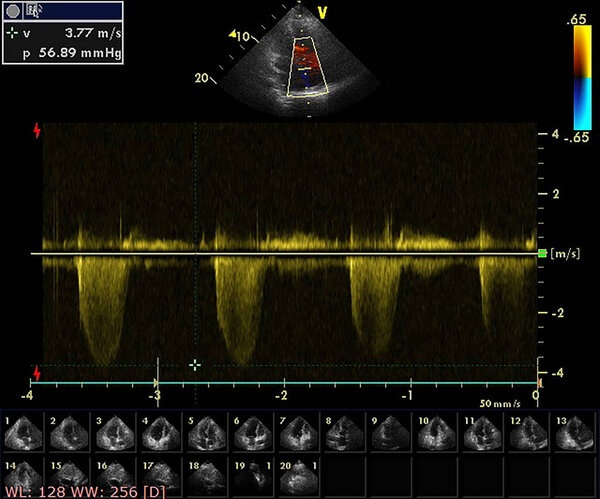Click the red lightning icon above the timeline
The image size is (600, 499).
[x=37, y=373]
